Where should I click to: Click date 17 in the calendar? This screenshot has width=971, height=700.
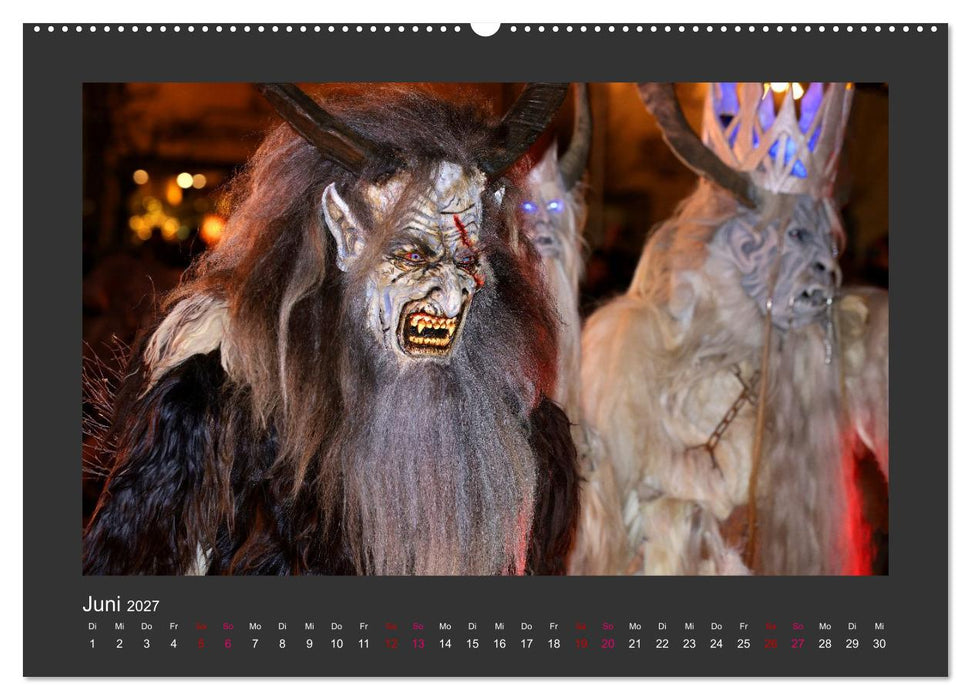(x=526, y=644)
